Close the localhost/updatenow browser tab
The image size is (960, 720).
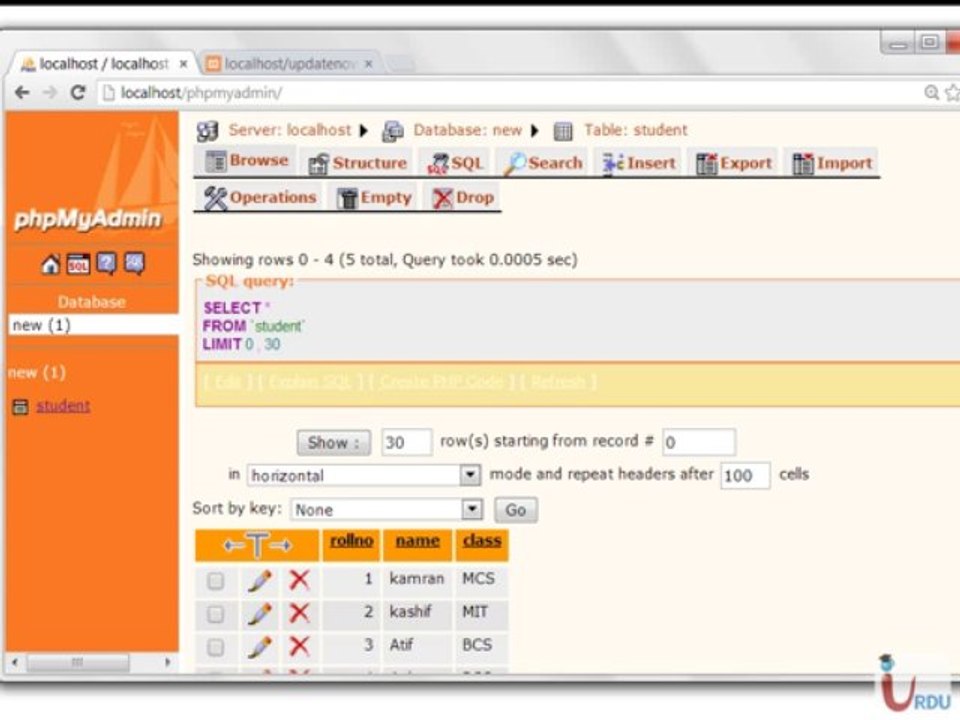click(369, 64)
